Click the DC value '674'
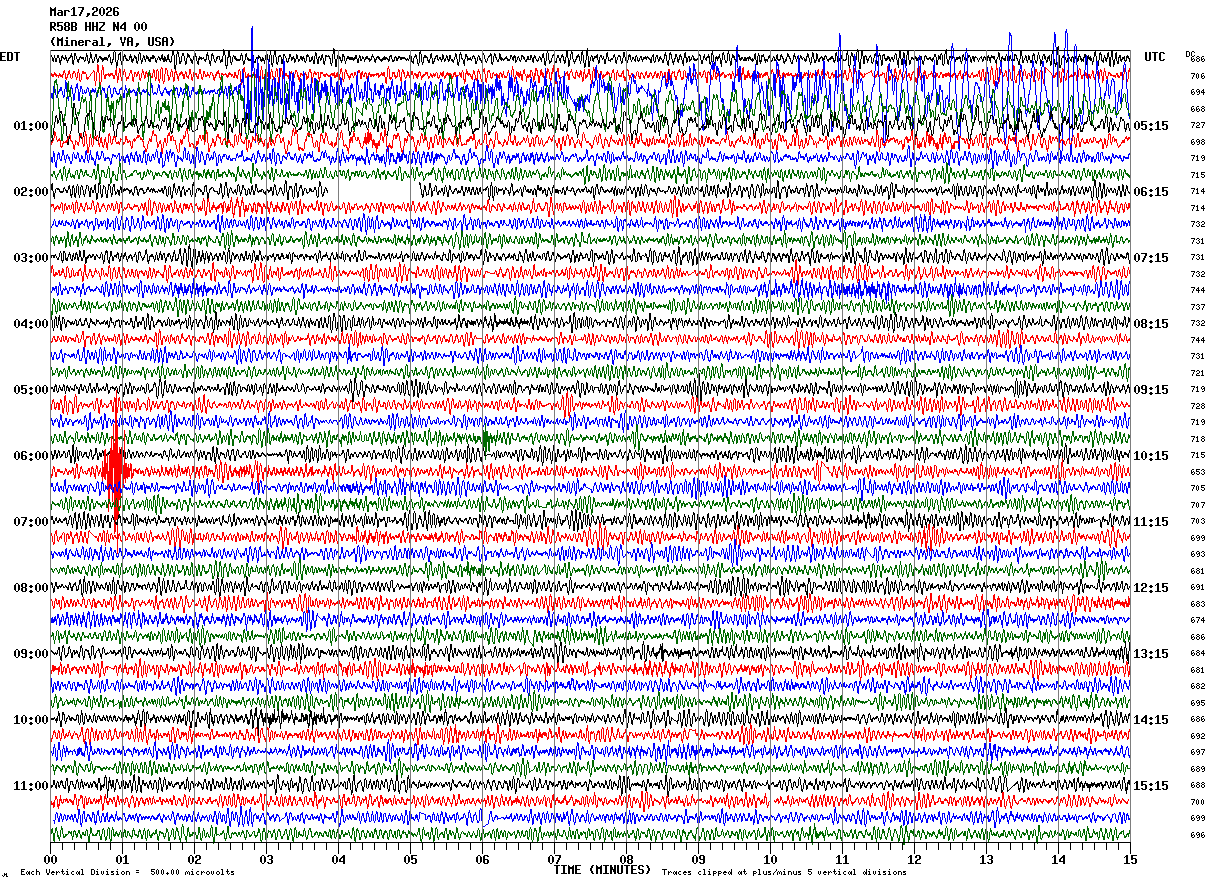This screenshot has height=886, width=1210. [x=1197, y=620]
